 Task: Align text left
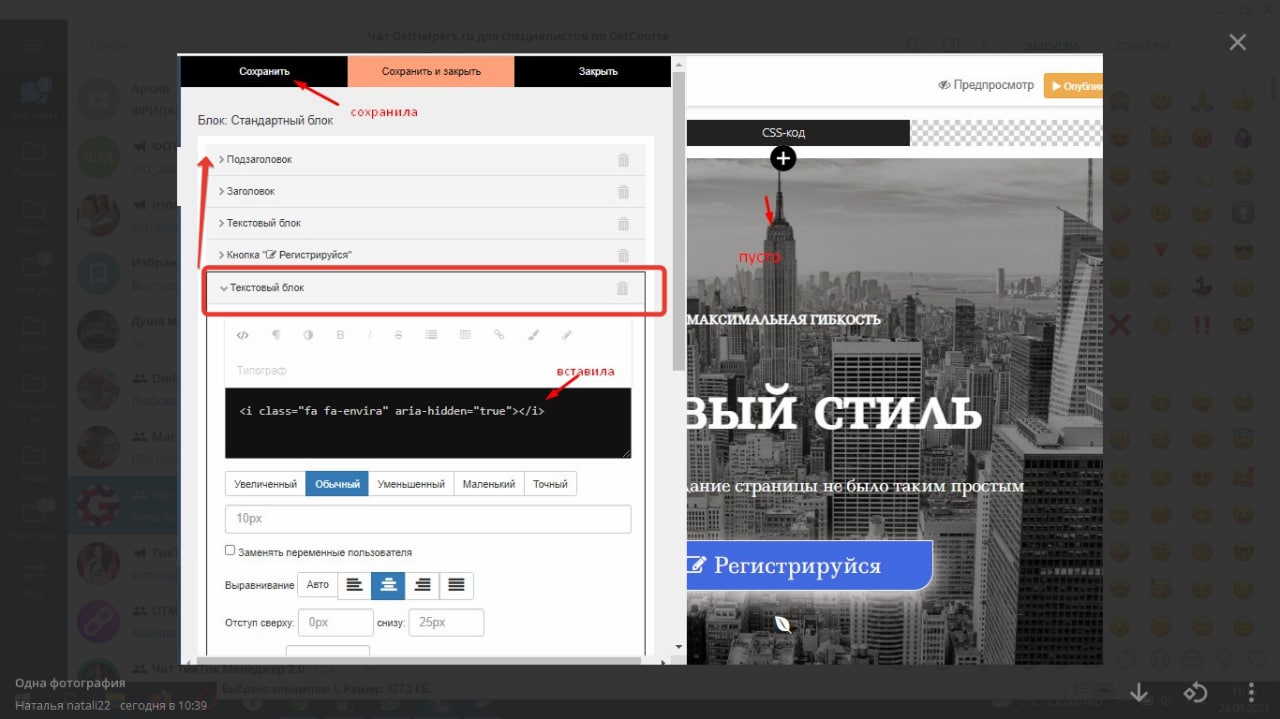point(354,585)
